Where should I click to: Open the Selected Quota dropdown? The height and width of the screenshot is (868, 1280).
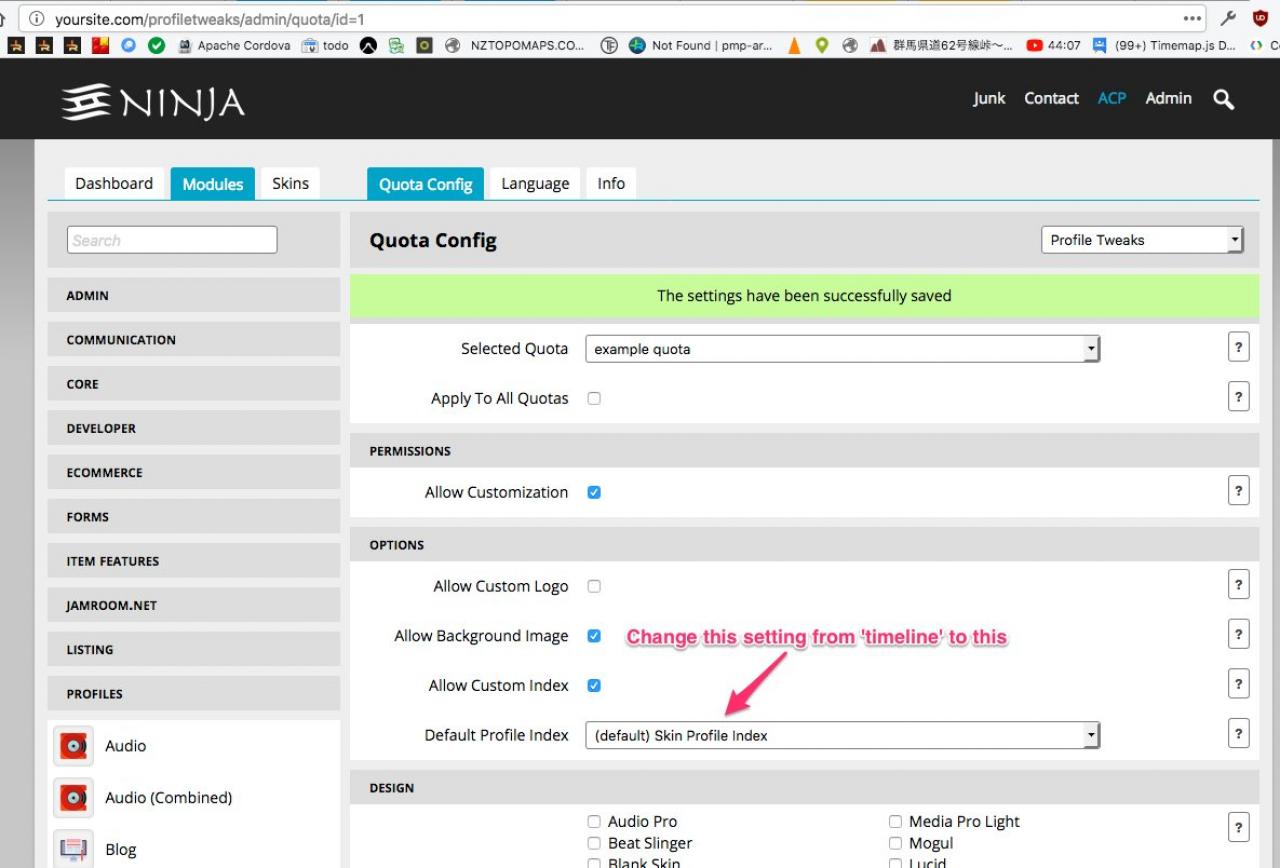pyautogui.click(x=842, y=349)
